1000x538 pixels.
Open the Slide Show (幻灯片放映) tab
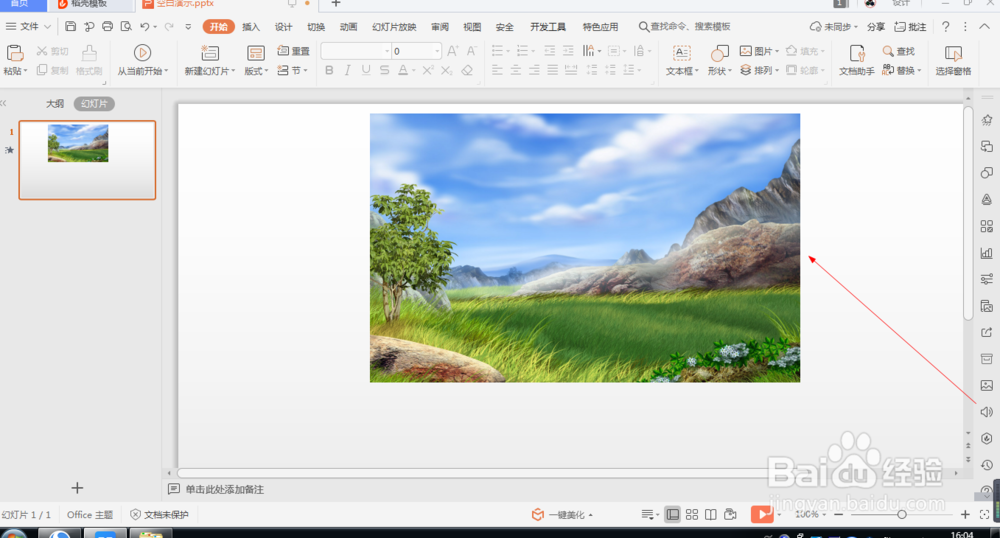394,27
